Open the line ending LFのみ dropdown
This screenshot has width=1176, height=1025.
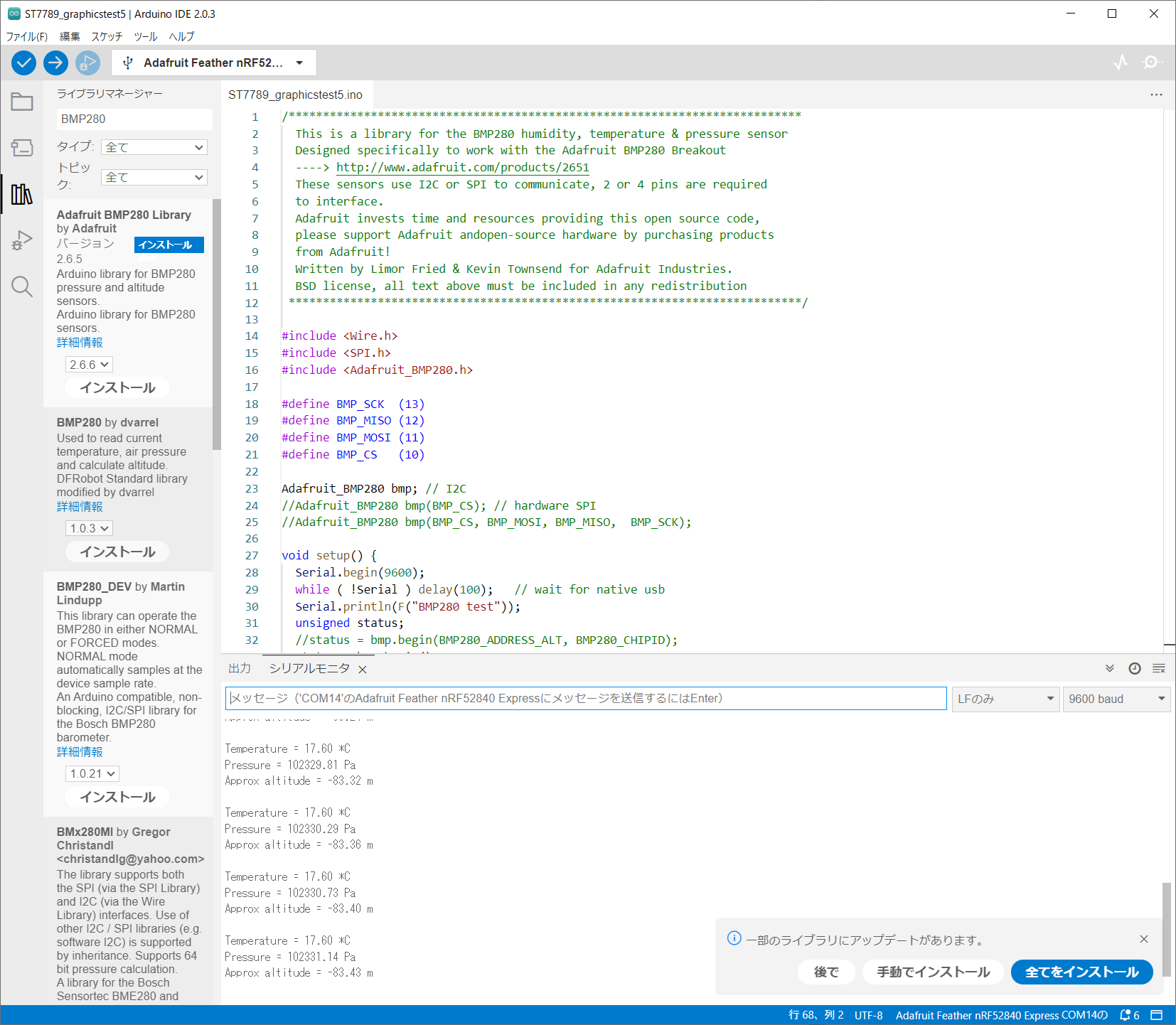coord(1005,699)
